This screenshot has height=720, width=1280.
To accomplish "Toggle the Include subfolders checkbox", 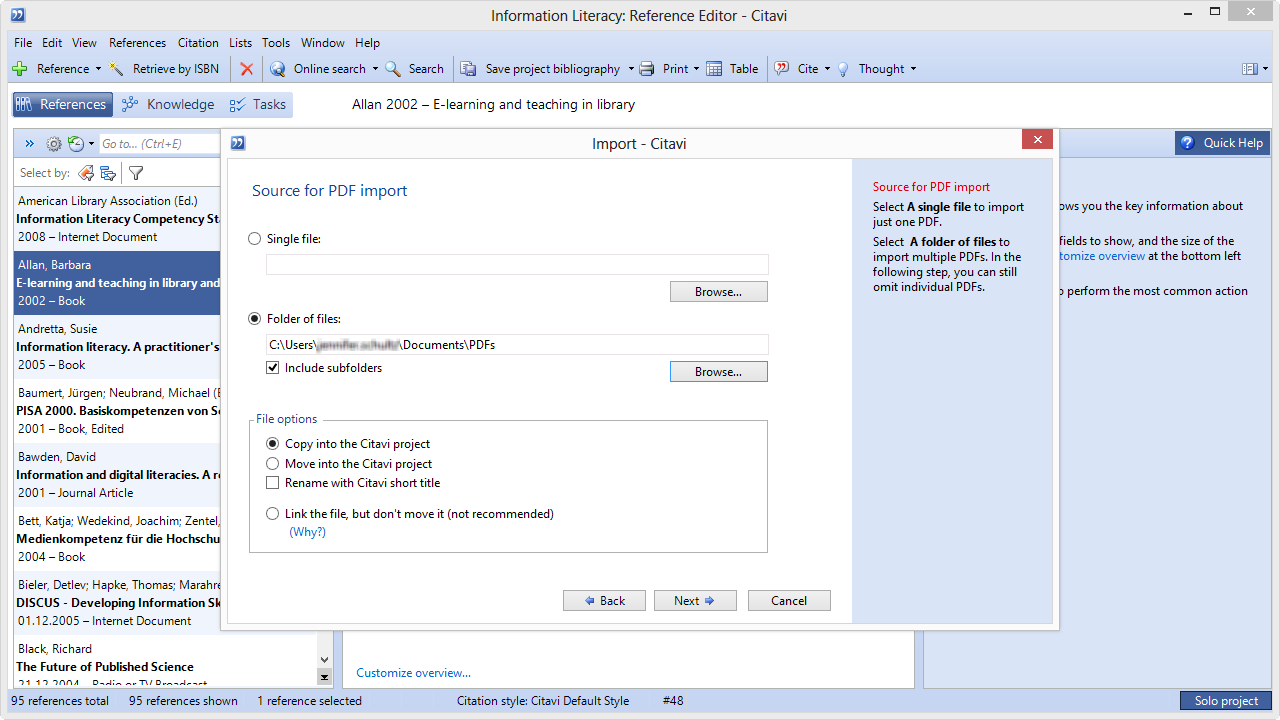I will tap(273, 368).
